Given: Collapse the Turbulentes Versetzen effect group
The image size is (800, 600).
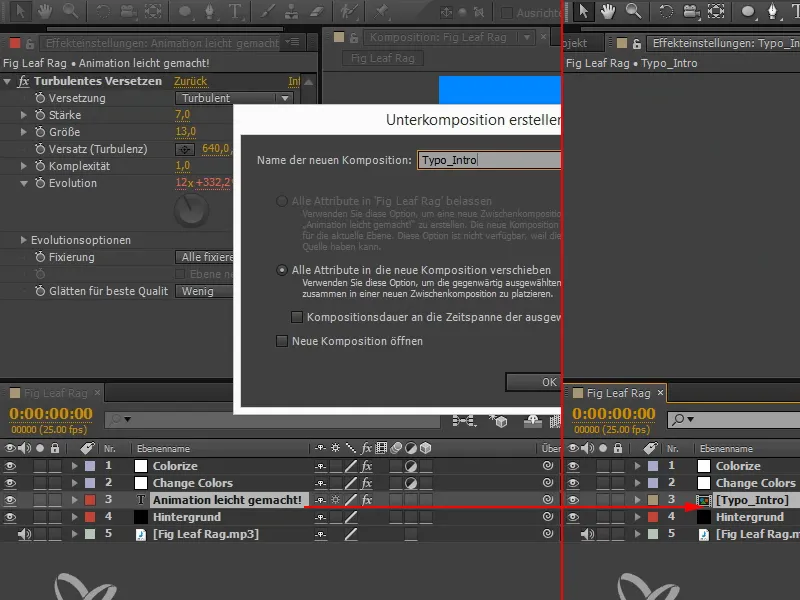Looking at the screenshot, I should coord(7,81).
